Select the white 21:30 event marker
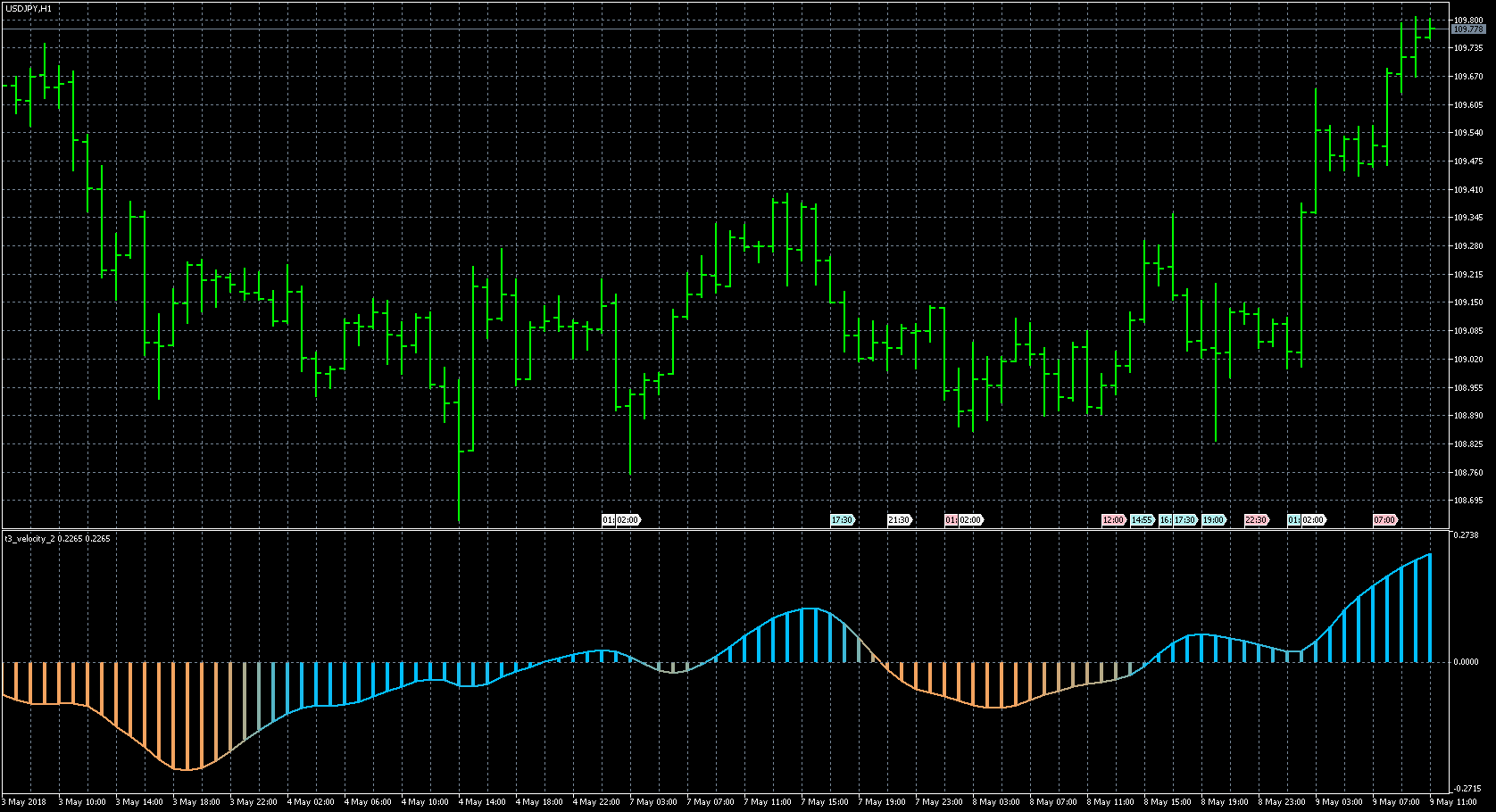This screenshot has width=1496, height=812. [x=898, y=520]
